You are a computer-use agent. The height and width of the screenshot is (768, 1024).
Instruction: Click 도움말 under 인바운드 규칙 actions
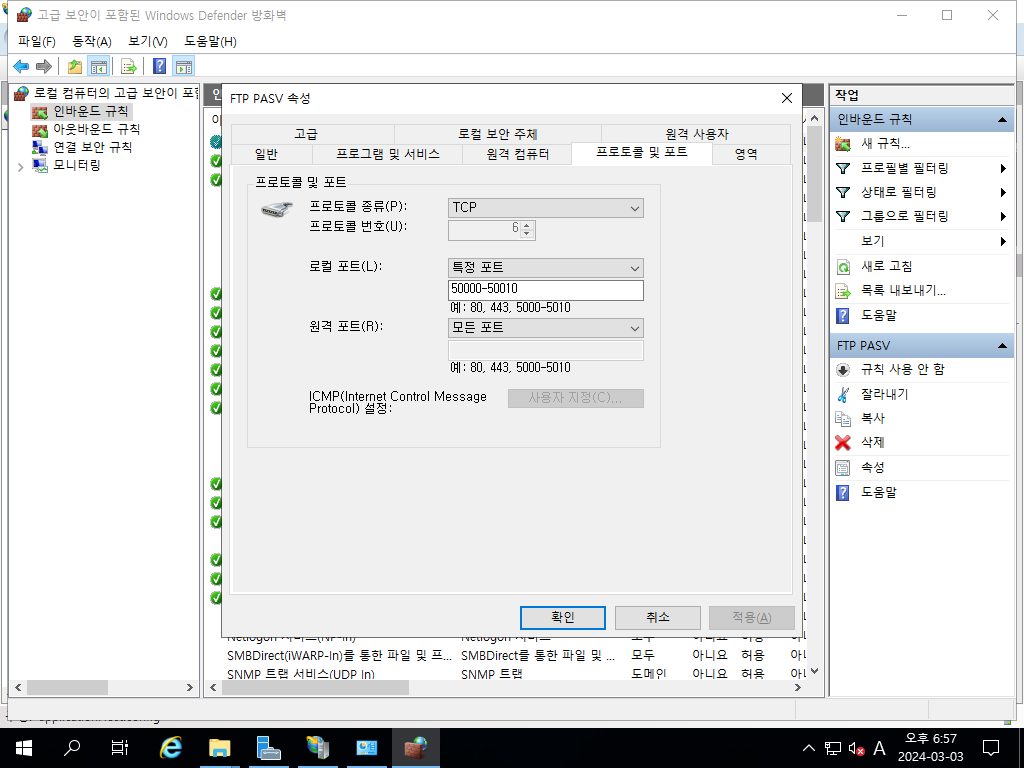[x=878, y=315]
